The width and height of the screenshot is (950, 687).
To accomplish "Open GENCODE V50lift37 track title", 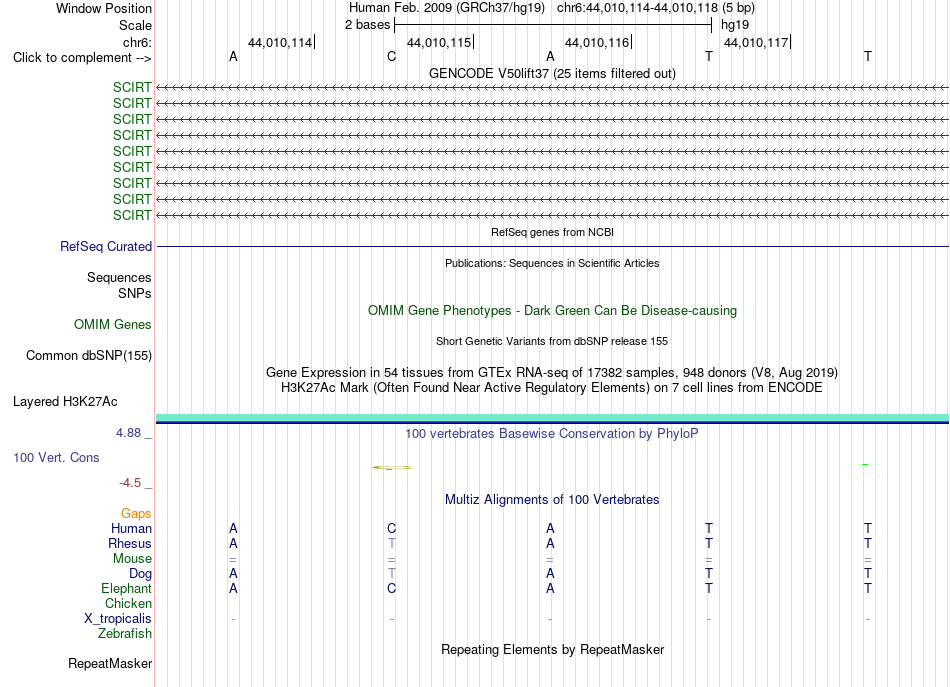I will (552, 73).
